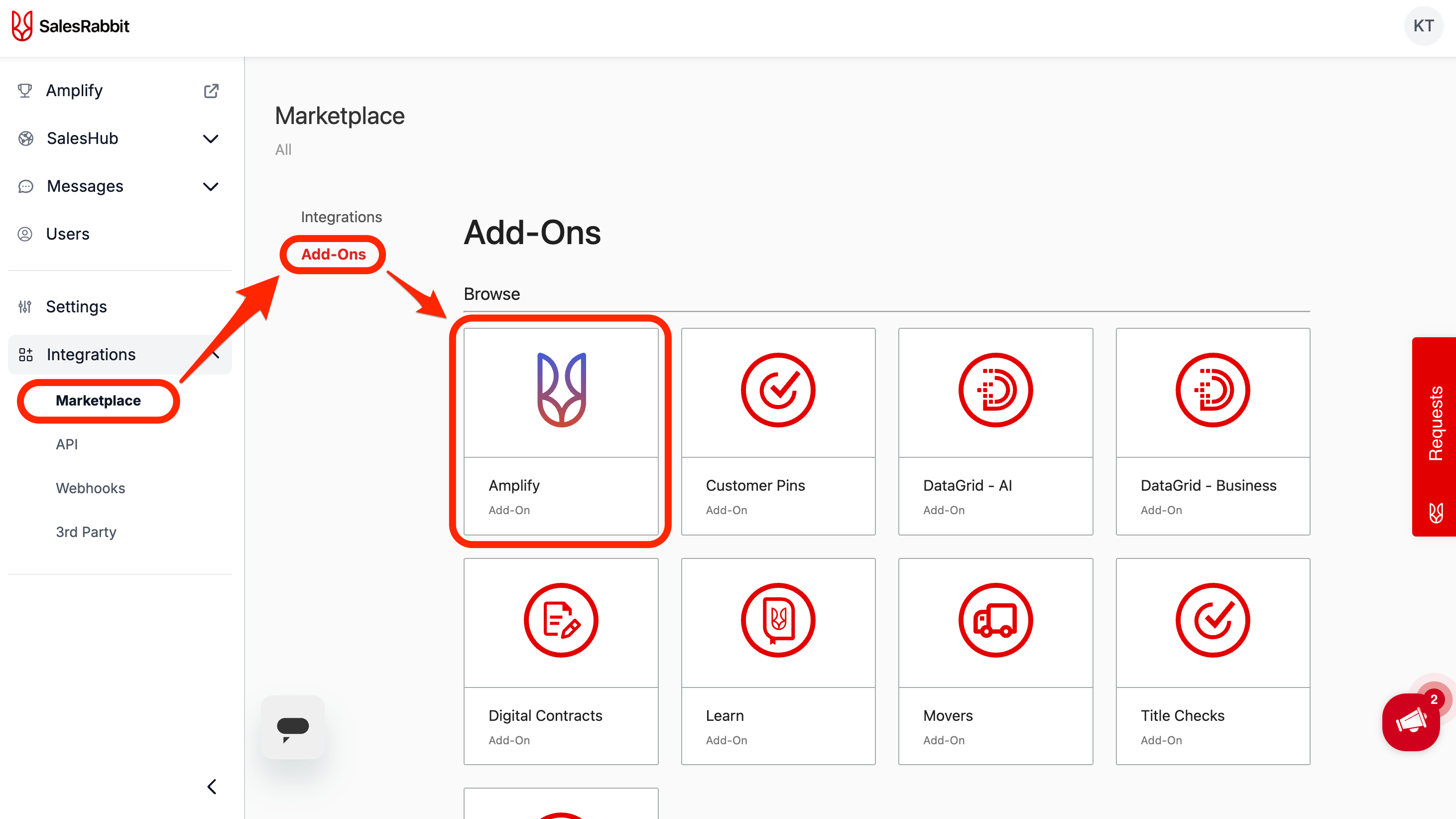1456x819 pixels.
Task: Expand the Messages menu chevron
Action: (x=211, y=187)
